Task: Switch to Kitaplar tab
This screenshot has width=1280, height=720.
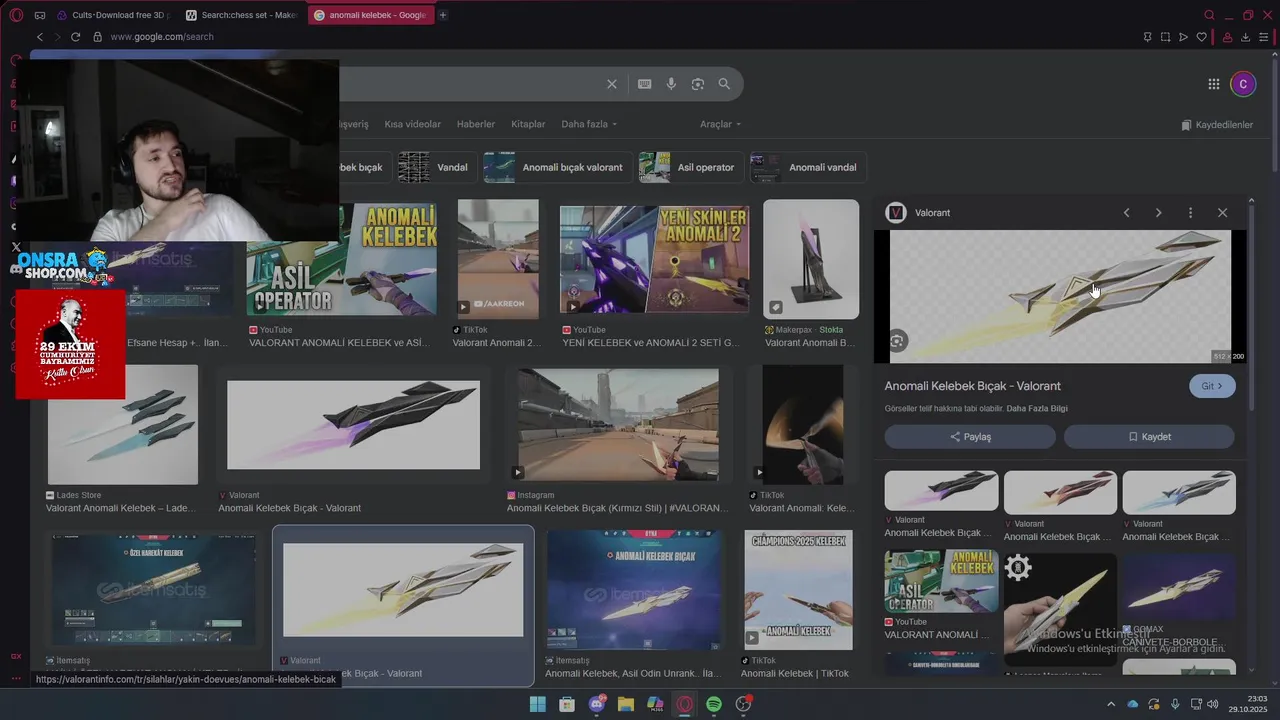Action: [528, 124]
